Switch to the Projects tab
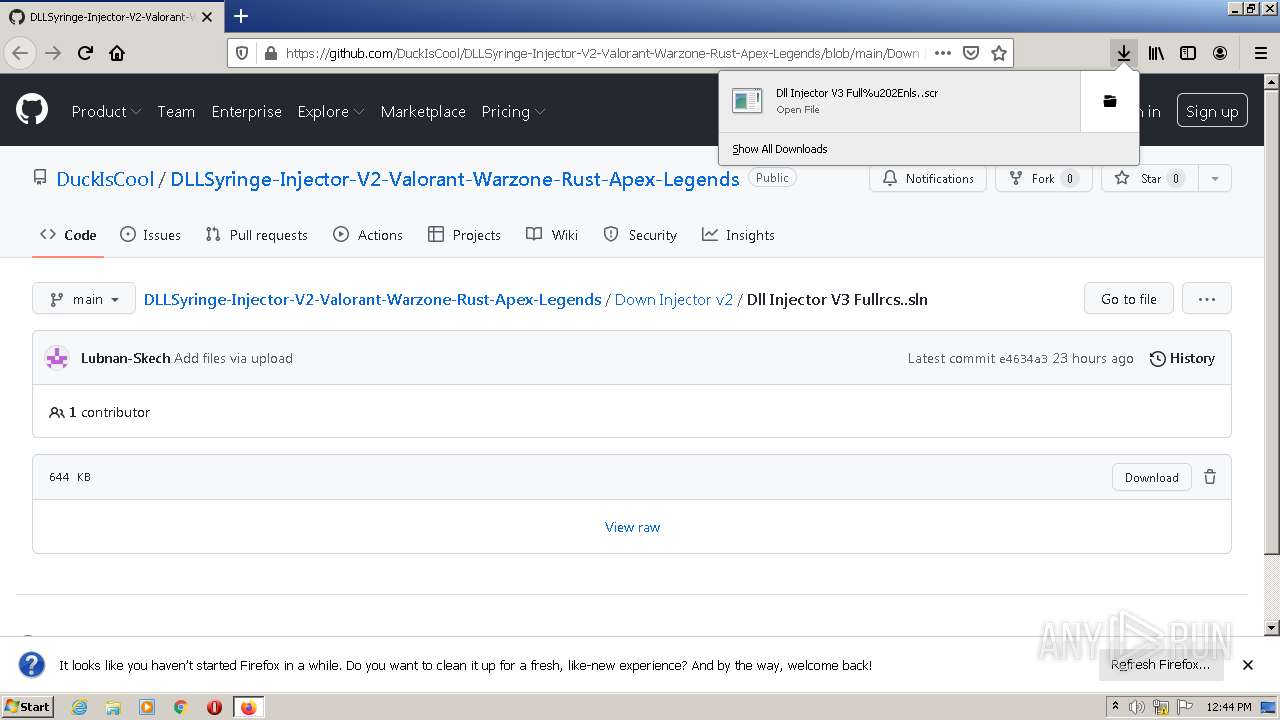 (x=464, y=235)
